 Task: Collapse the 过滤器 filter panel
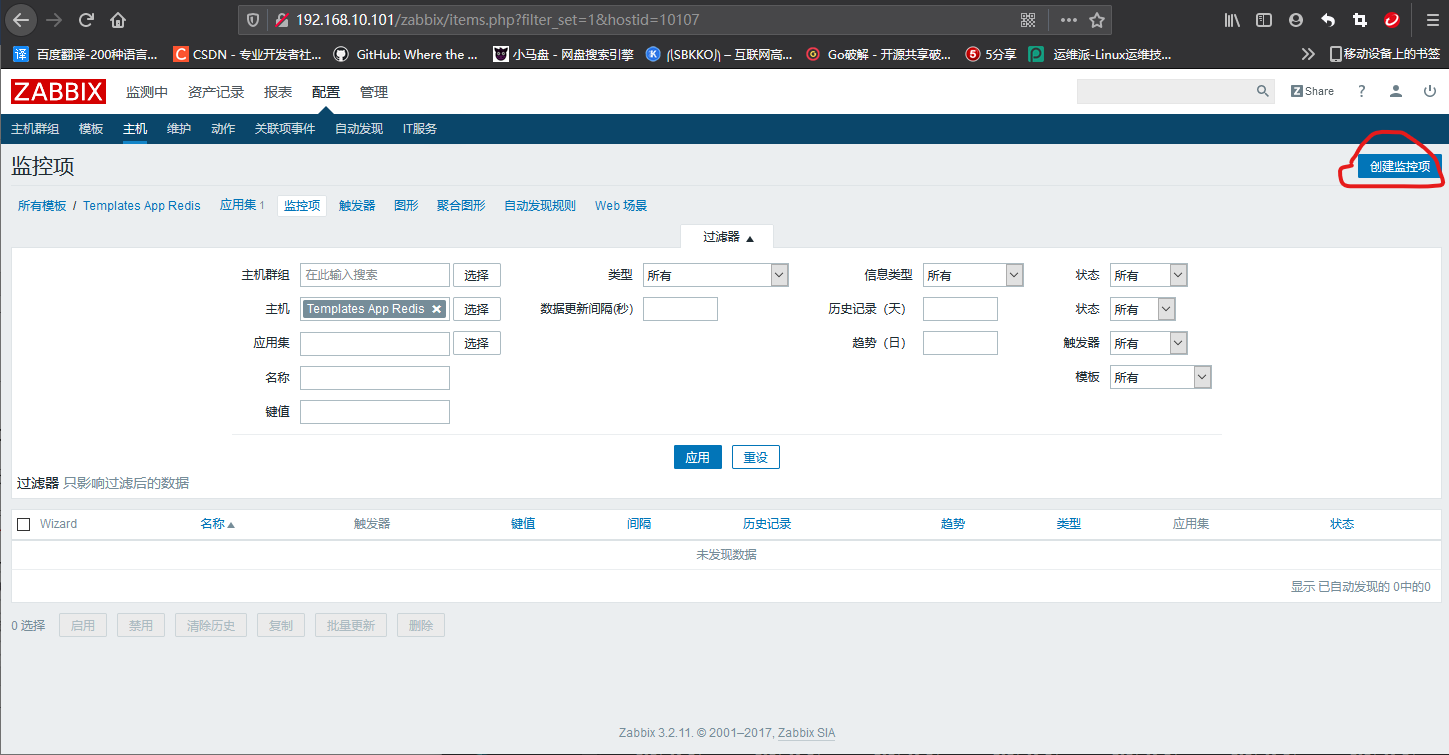click(x=727, y=237)
